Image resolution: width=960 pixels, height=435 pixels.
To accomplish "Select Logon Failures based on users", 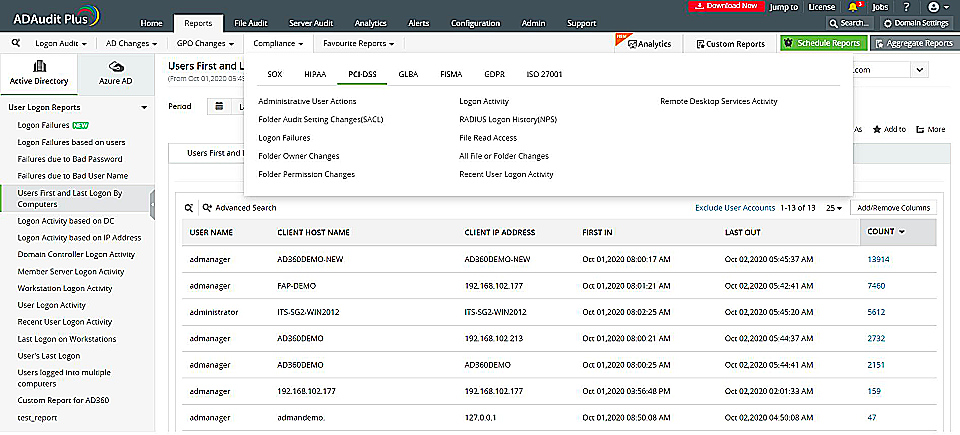I will coord(72,142).
